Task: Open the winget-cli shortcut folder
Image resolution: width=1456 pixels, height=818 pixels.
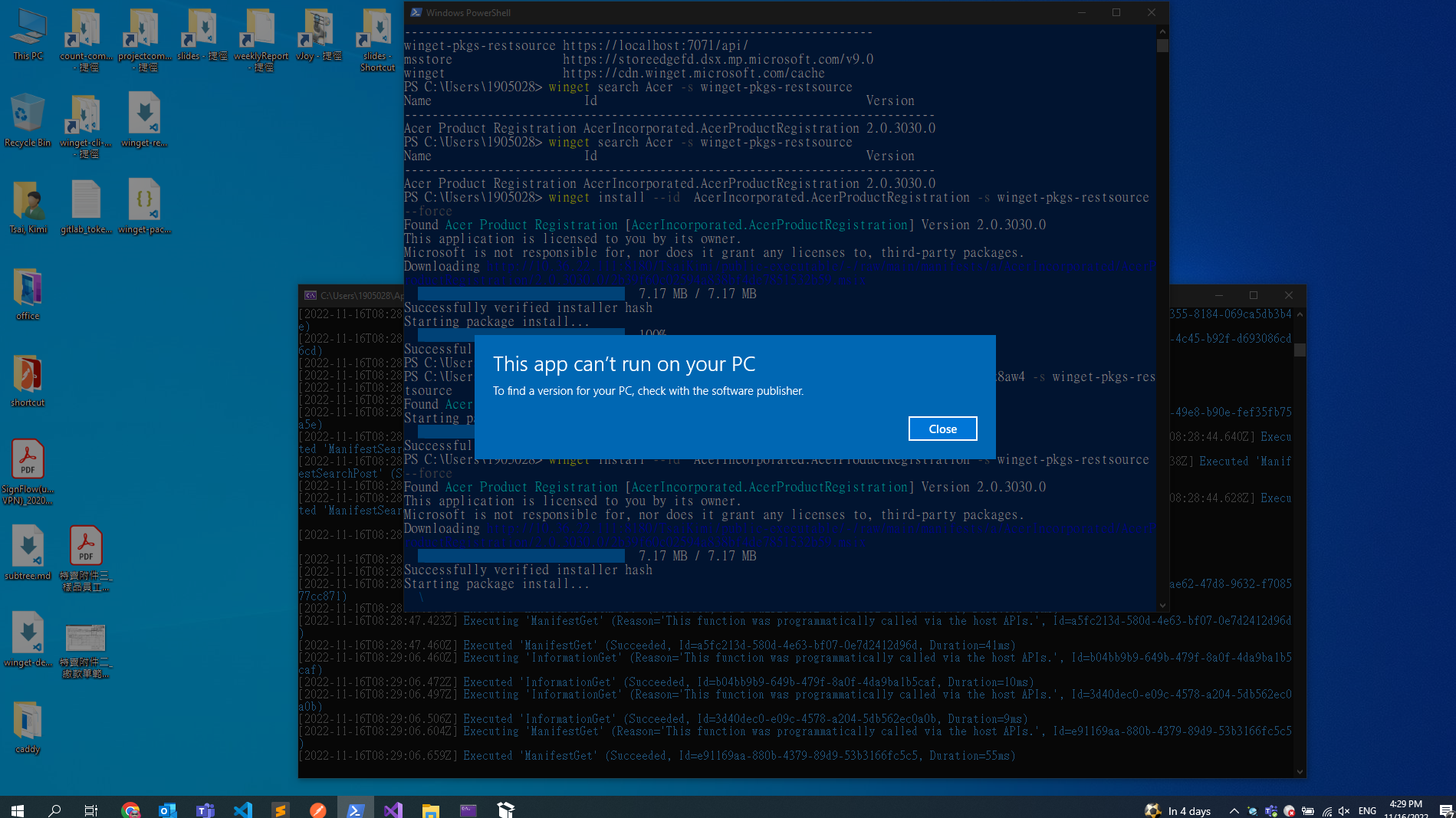Action: point(86,126)
